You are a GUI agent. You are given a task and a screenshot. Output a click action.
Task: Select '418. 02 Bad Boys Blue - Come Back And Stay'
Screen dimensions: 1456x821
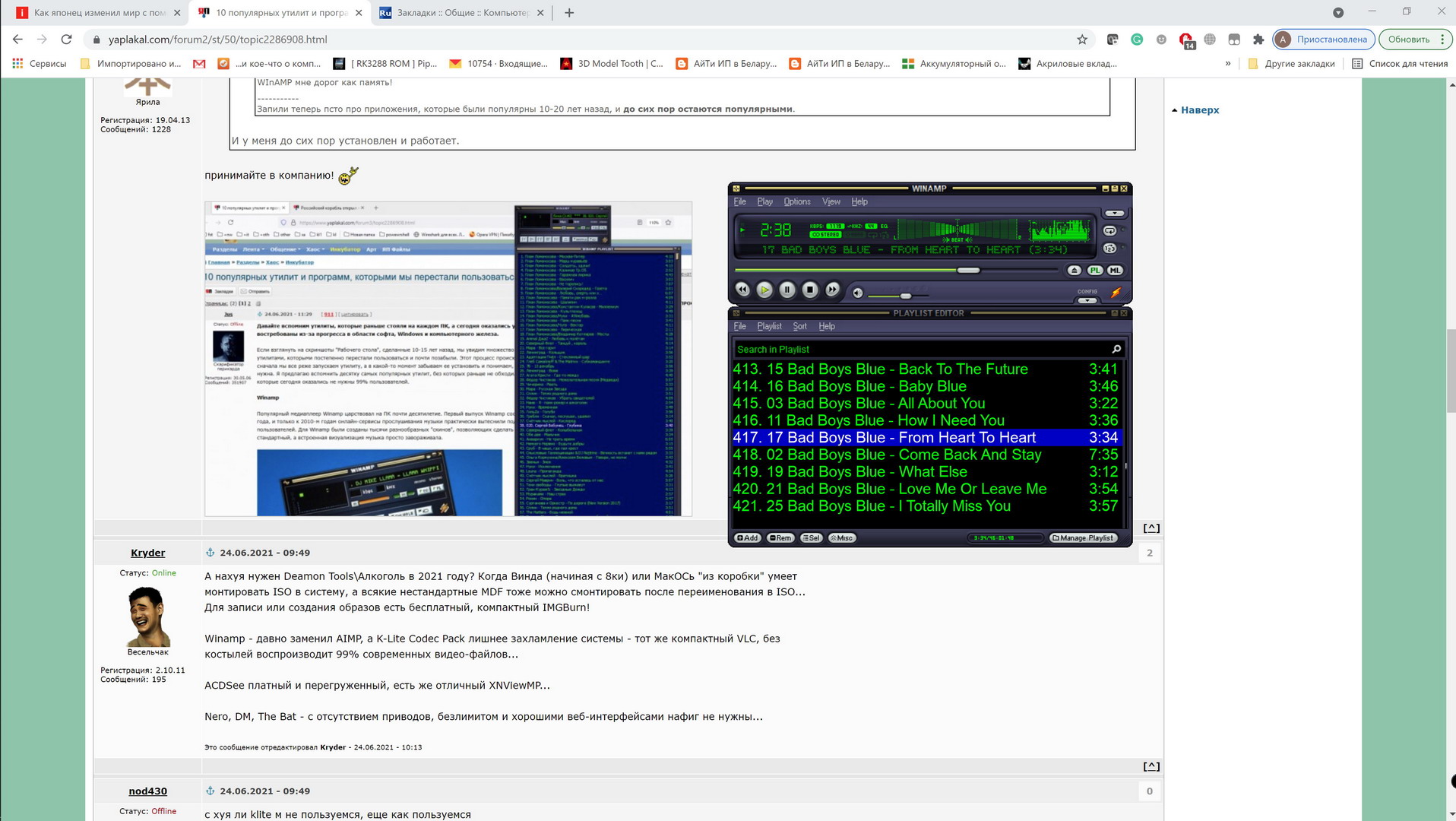926,455
